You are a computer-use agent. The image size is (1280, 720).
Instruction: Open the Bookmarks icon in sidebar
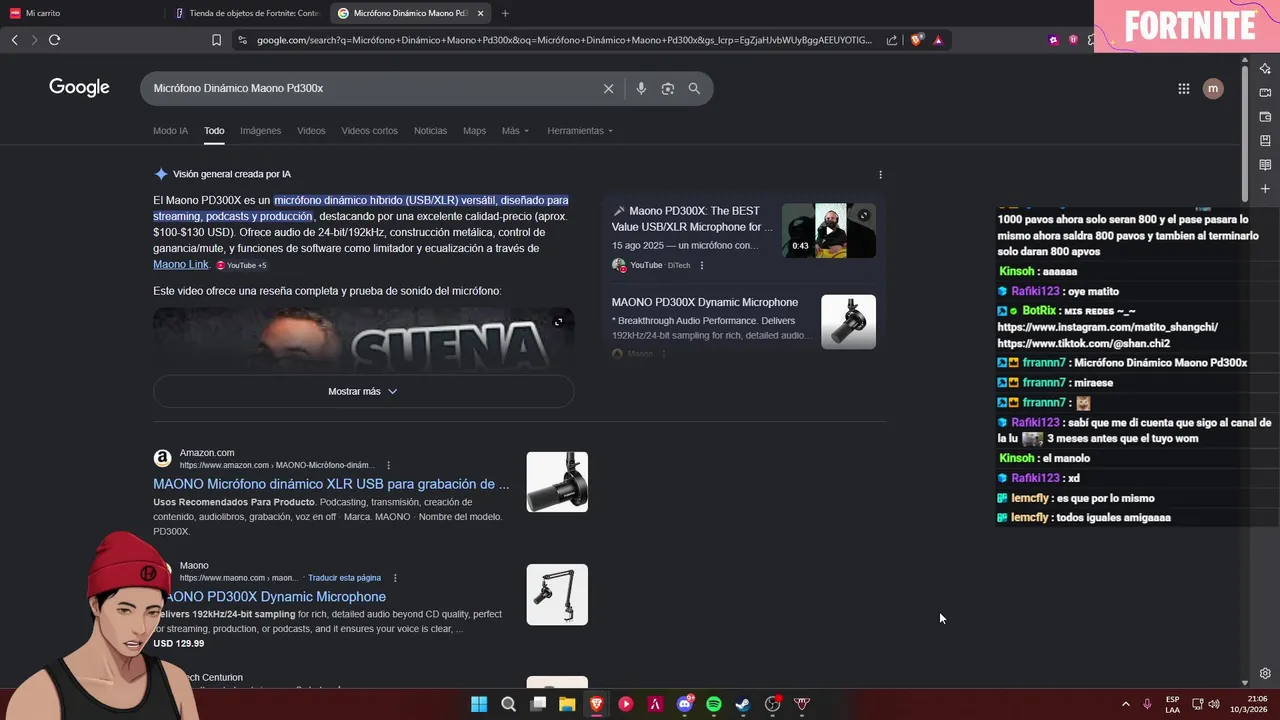1265,140
